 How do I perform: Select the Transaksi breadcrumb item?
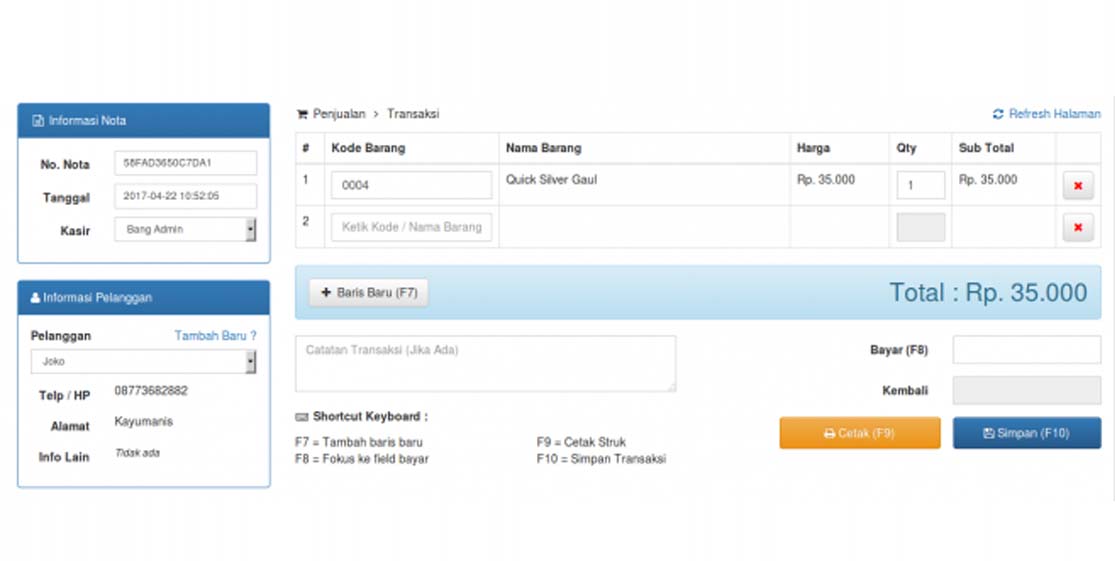click(x=413, y=114)
